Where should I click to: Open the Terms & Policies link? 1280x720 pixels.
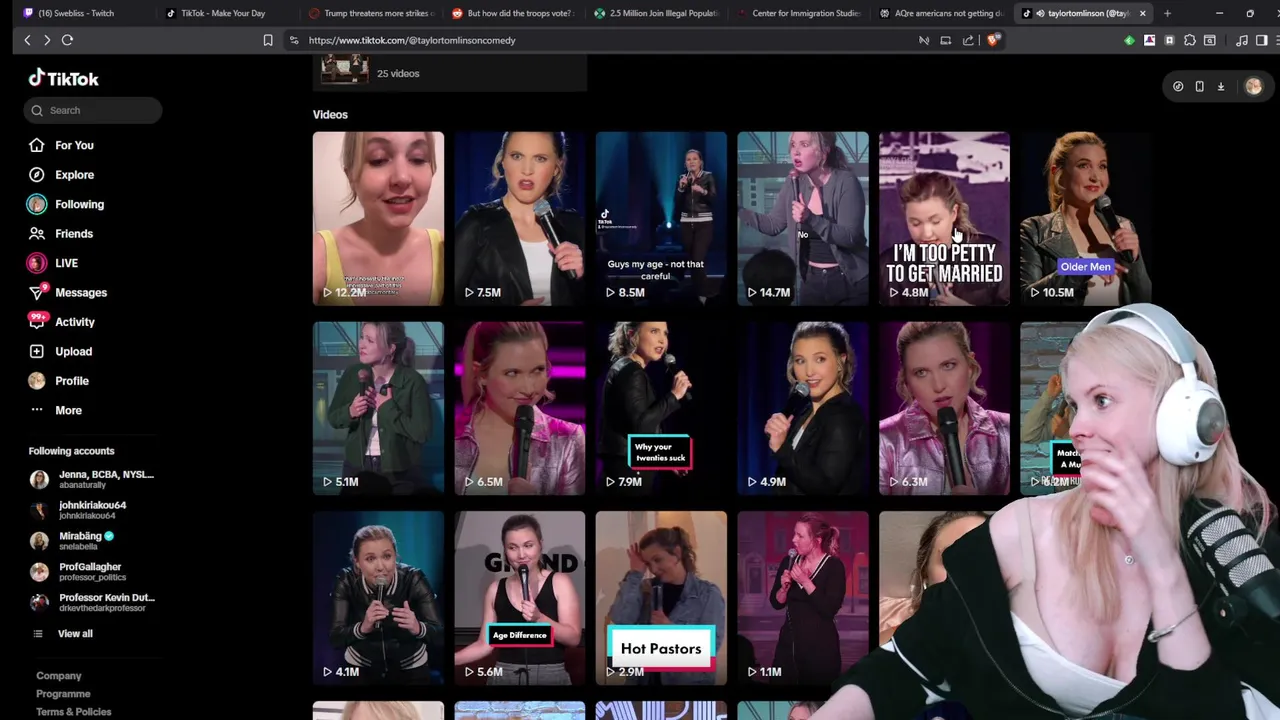74,712
